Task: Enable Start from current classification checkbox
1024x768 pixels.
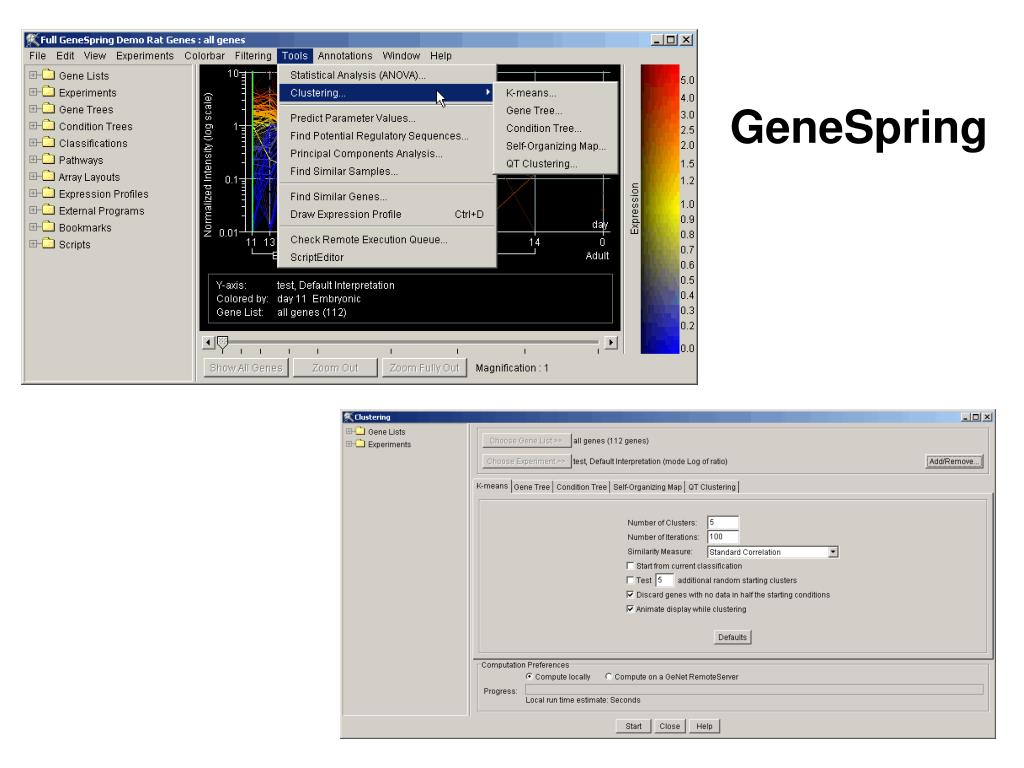Action: pos(630,566)
